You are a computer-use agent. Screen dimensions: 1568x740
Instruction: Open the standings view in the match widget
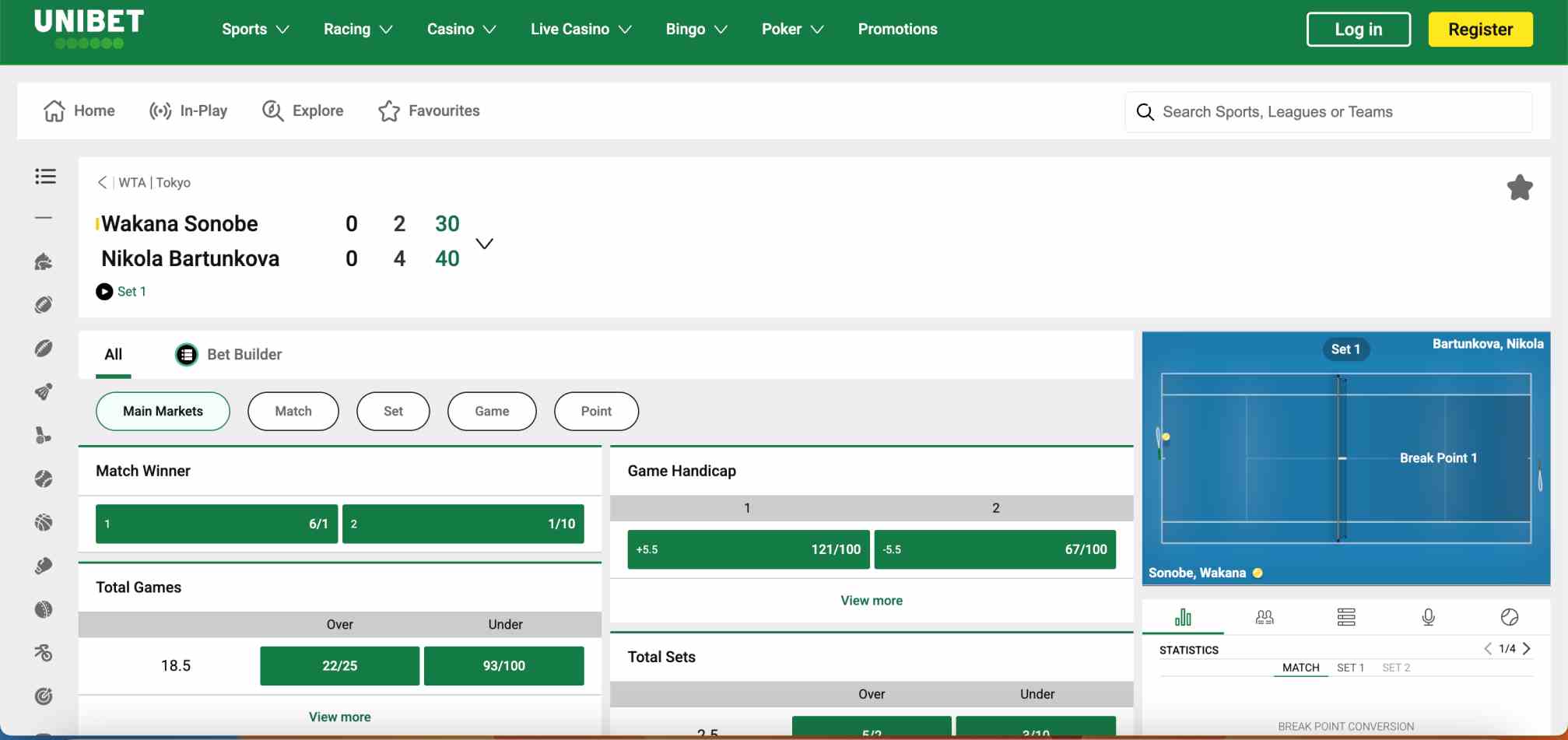[1347, 617]
